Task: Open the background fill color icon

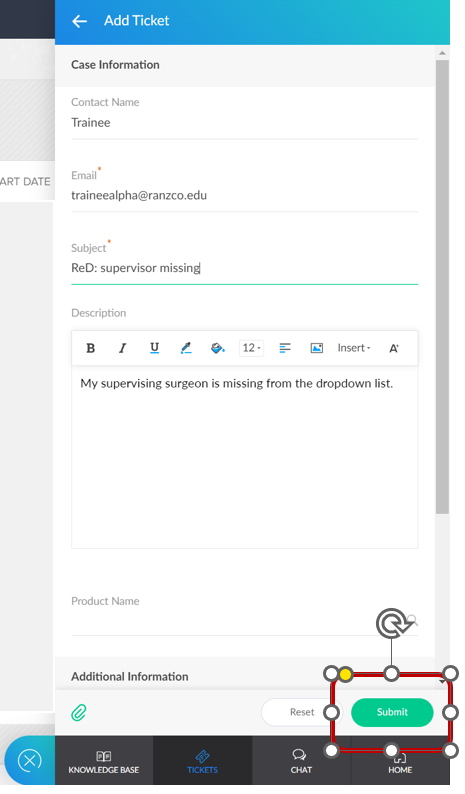Action: pos(218,348)
